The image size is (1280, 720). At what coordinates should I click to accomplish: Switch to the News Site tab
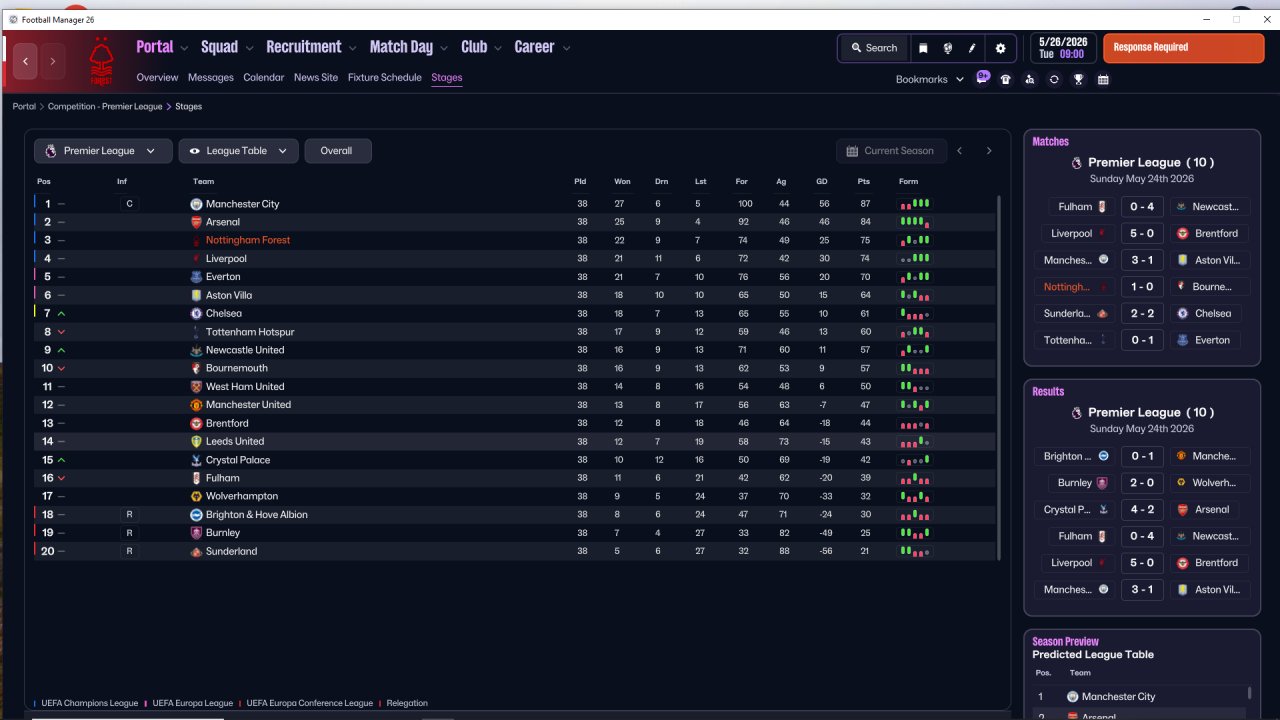[x=316, y=78]
